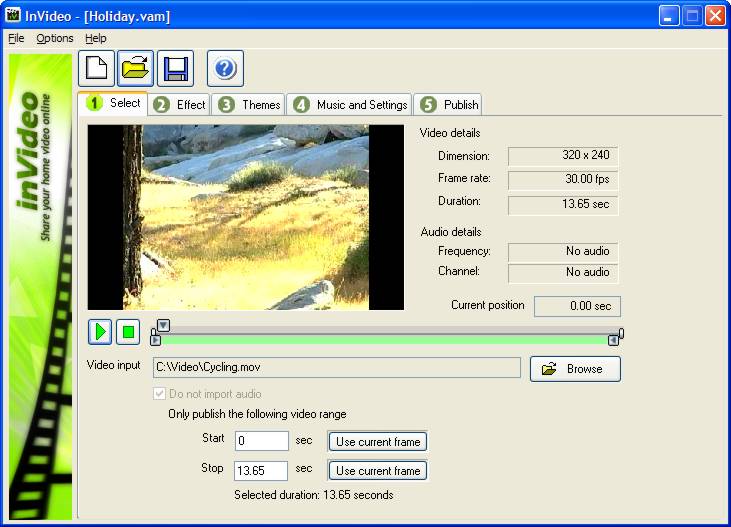Viewport: 731px width, 527px height.
Task: Go to the Music and Settings tab
Action: tap(351, 104)
